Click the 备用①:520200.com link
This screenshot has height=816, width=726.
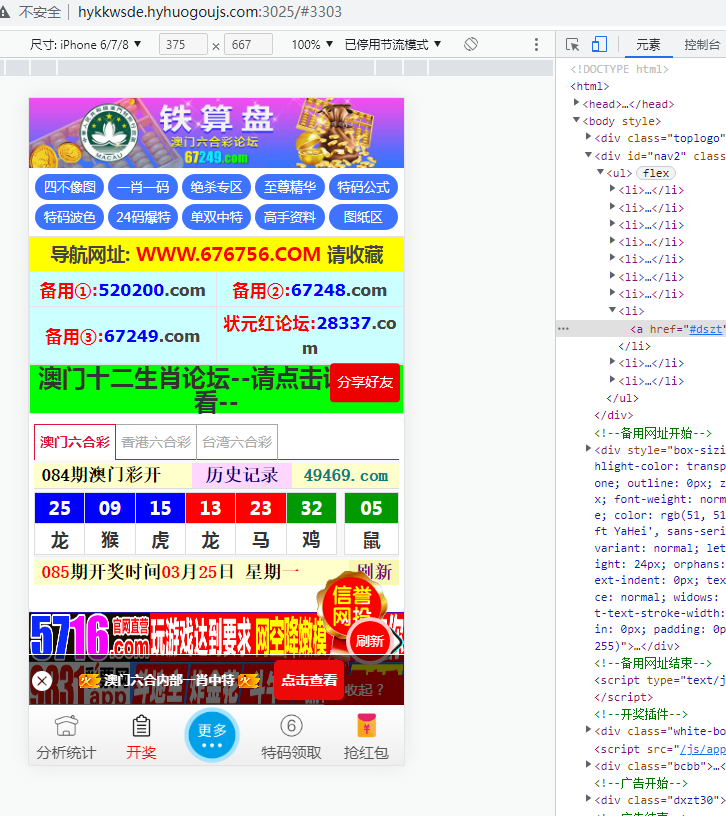coord(123,290)
